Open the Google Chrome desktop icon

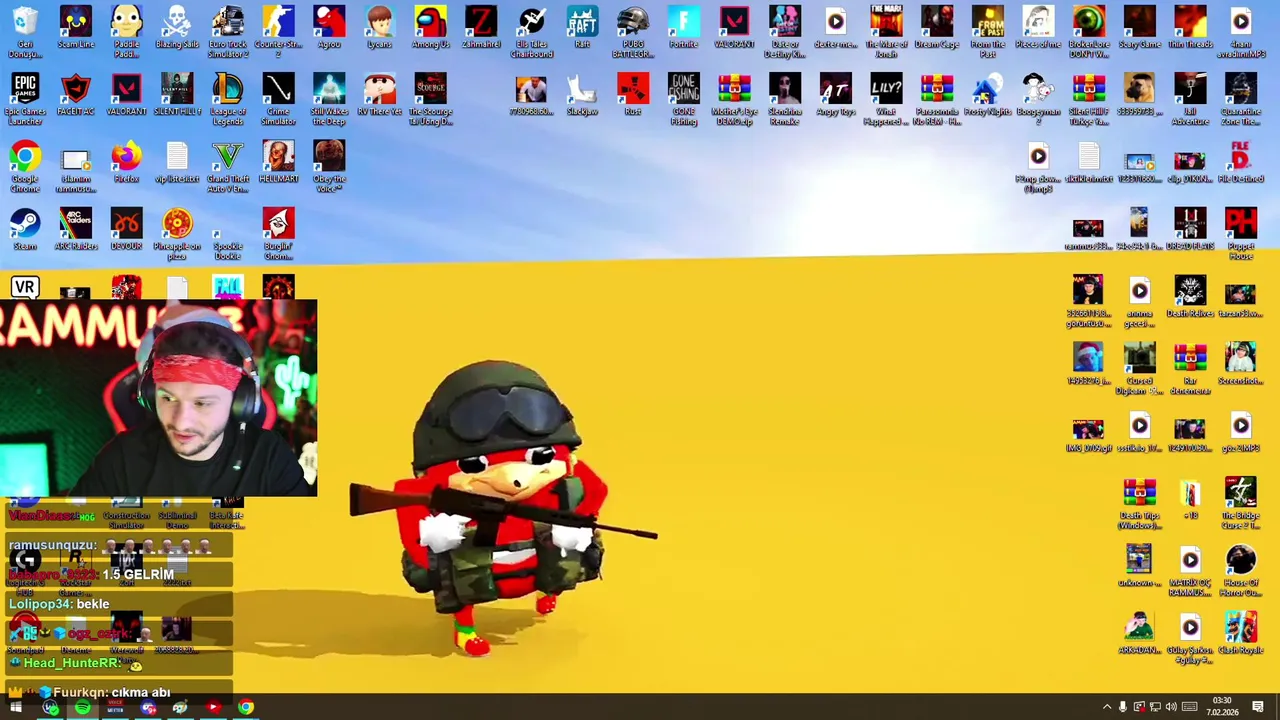[25, 166]
